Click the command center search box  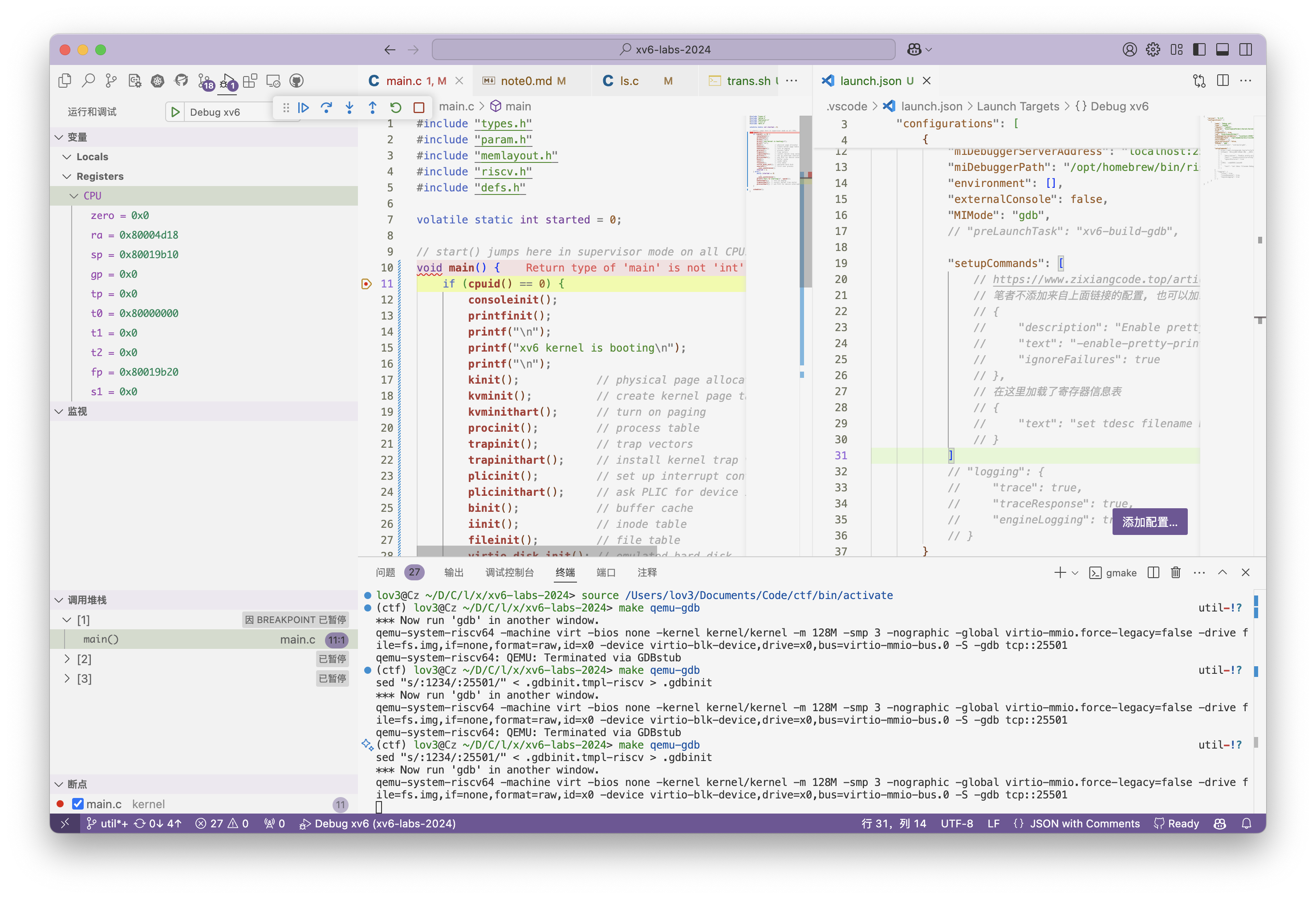click(x=663, y=50)
